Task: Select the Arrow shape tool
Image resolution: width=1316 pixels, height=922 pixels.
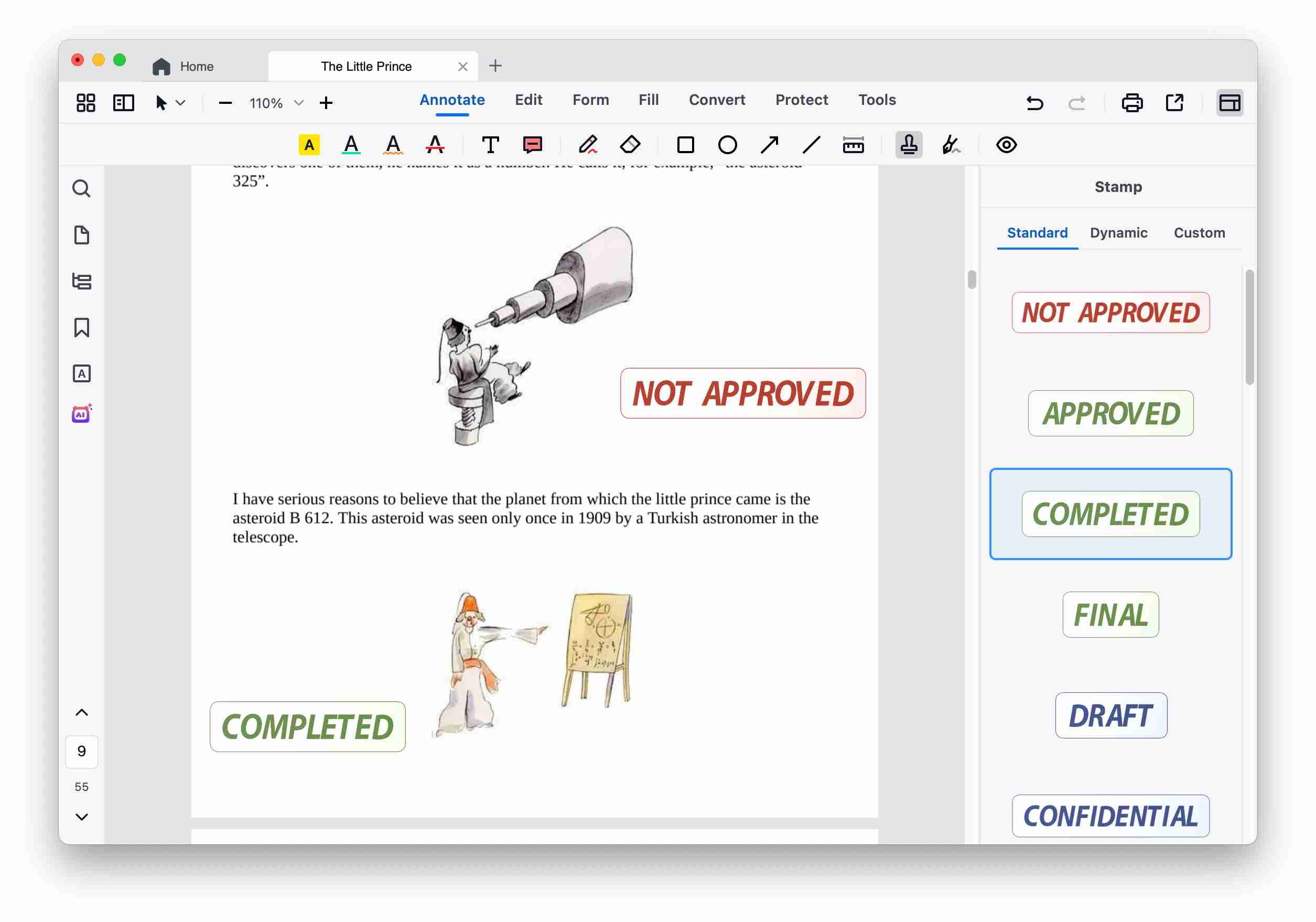Action: (x=769, y=145)
